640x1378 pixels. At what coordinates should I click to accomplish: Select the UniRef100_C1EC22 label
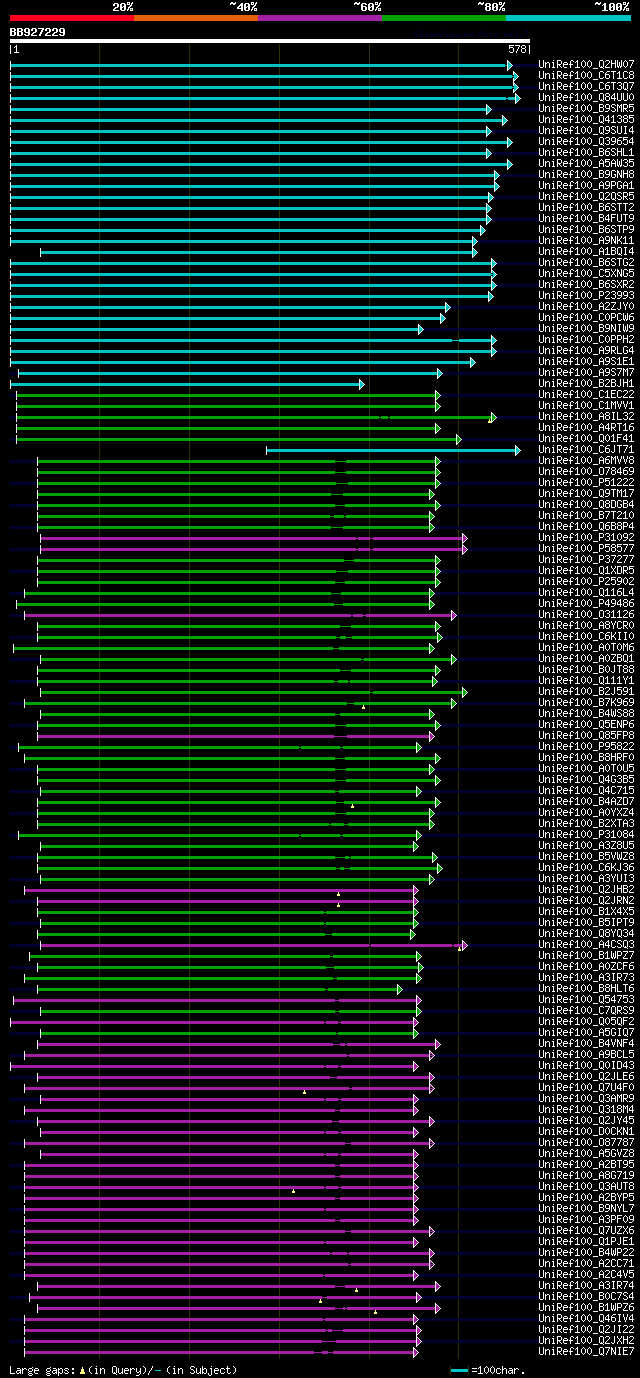pos(586,394)
